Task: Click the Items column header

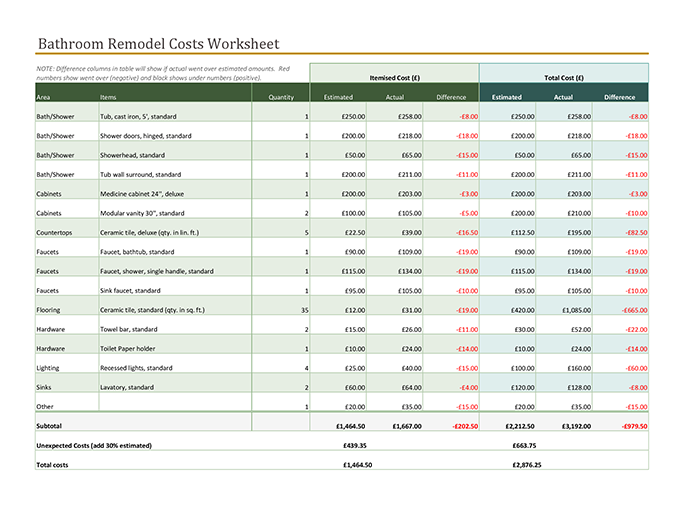Action: [x=108, y=97]
